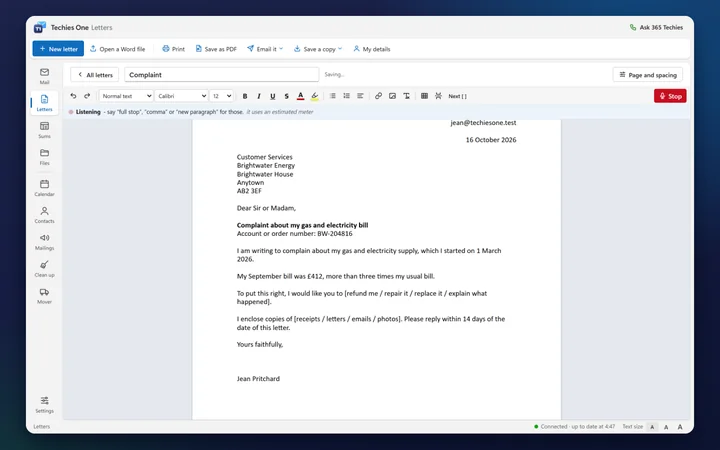Print the letter
Viewport: 720px width, 450px height.
[x=173, y=49]
